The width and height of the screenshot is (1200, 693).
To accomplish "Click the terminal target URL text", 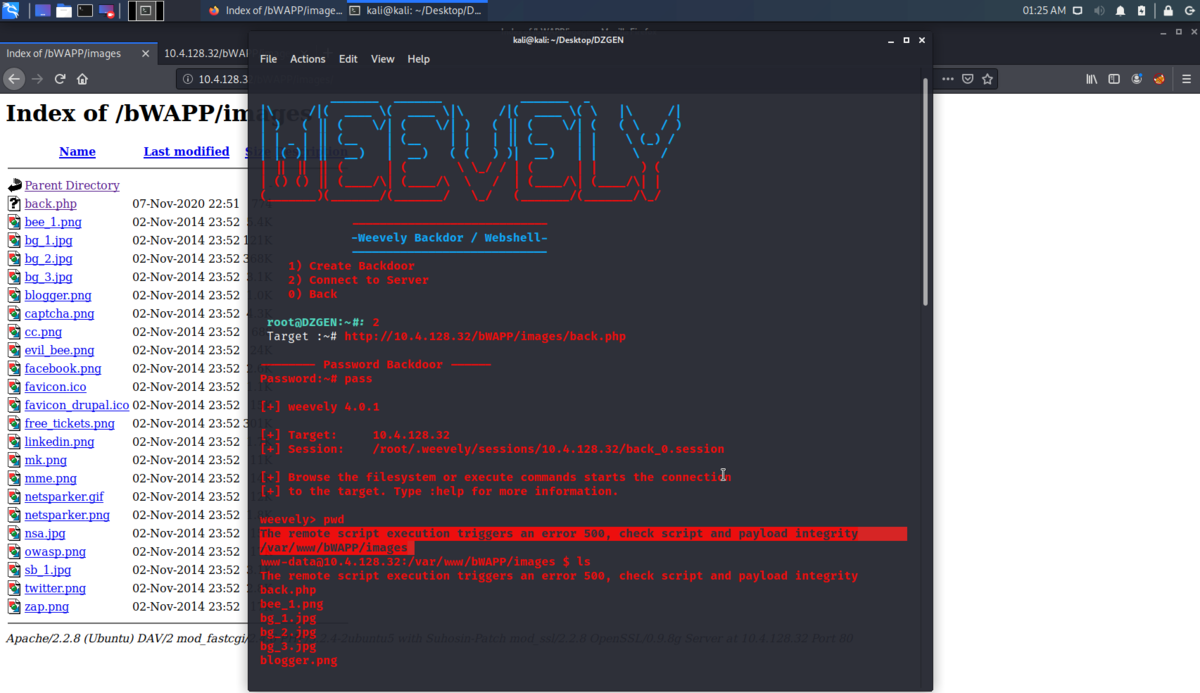I will coord(485,336).
